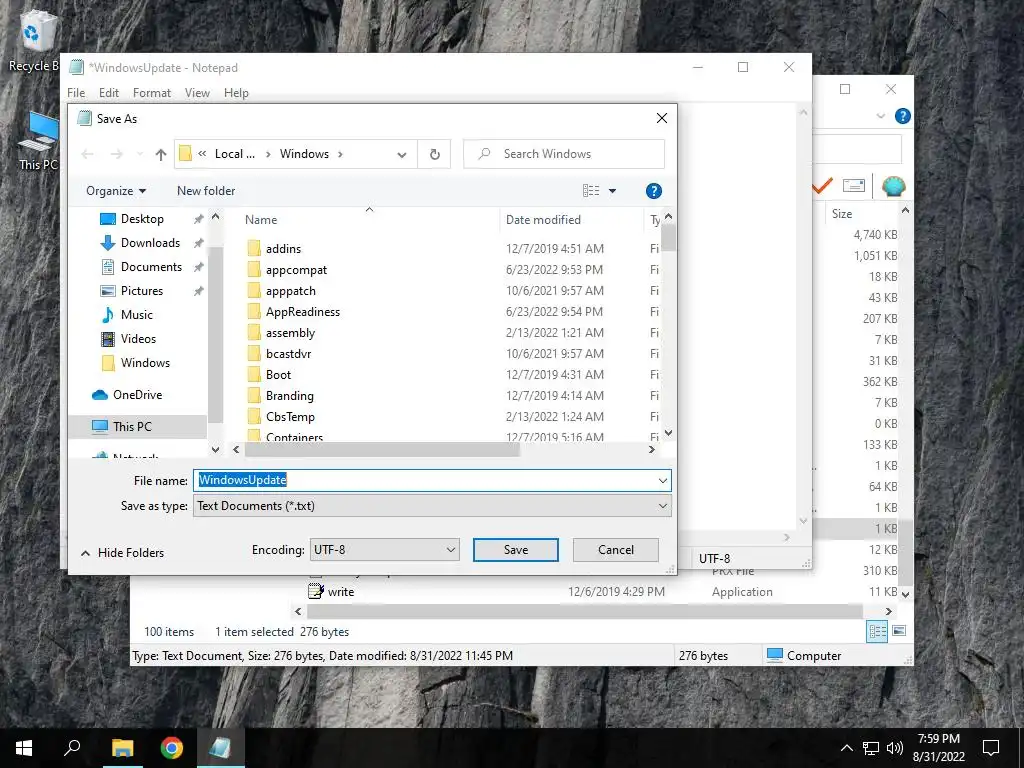
Task: Open volume control in system tray
Action: [895, 748]
